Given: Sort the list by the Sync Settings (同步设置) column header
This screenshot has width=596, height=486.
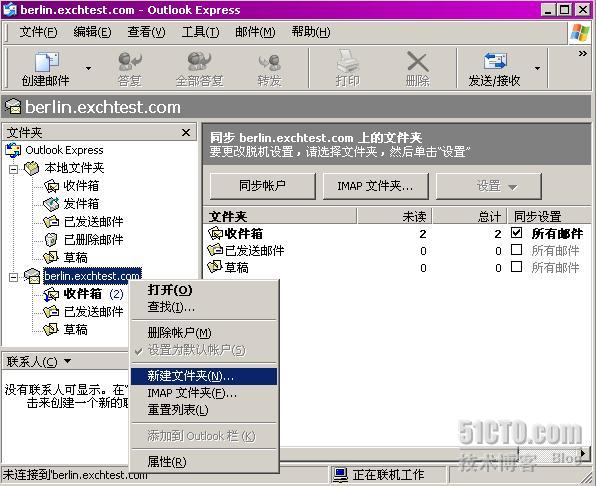Looking at the screenshot, I should click(549, 216).
